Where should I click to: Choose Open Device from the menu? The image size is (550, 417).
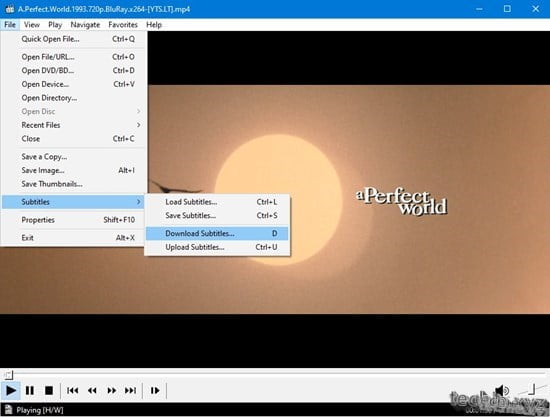coord(73,84)
